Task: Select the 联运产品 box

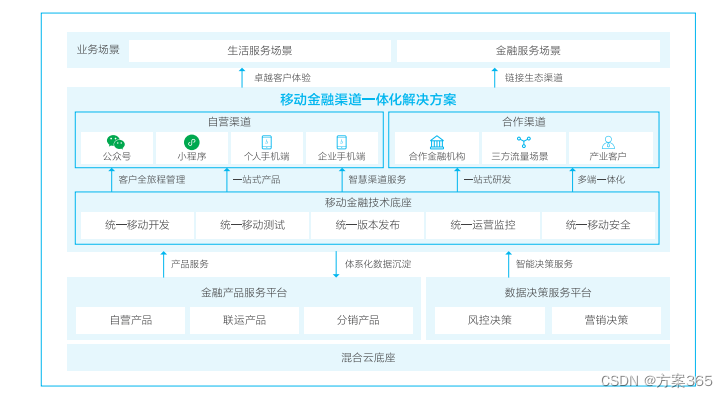Action: (x=245, y=320)
